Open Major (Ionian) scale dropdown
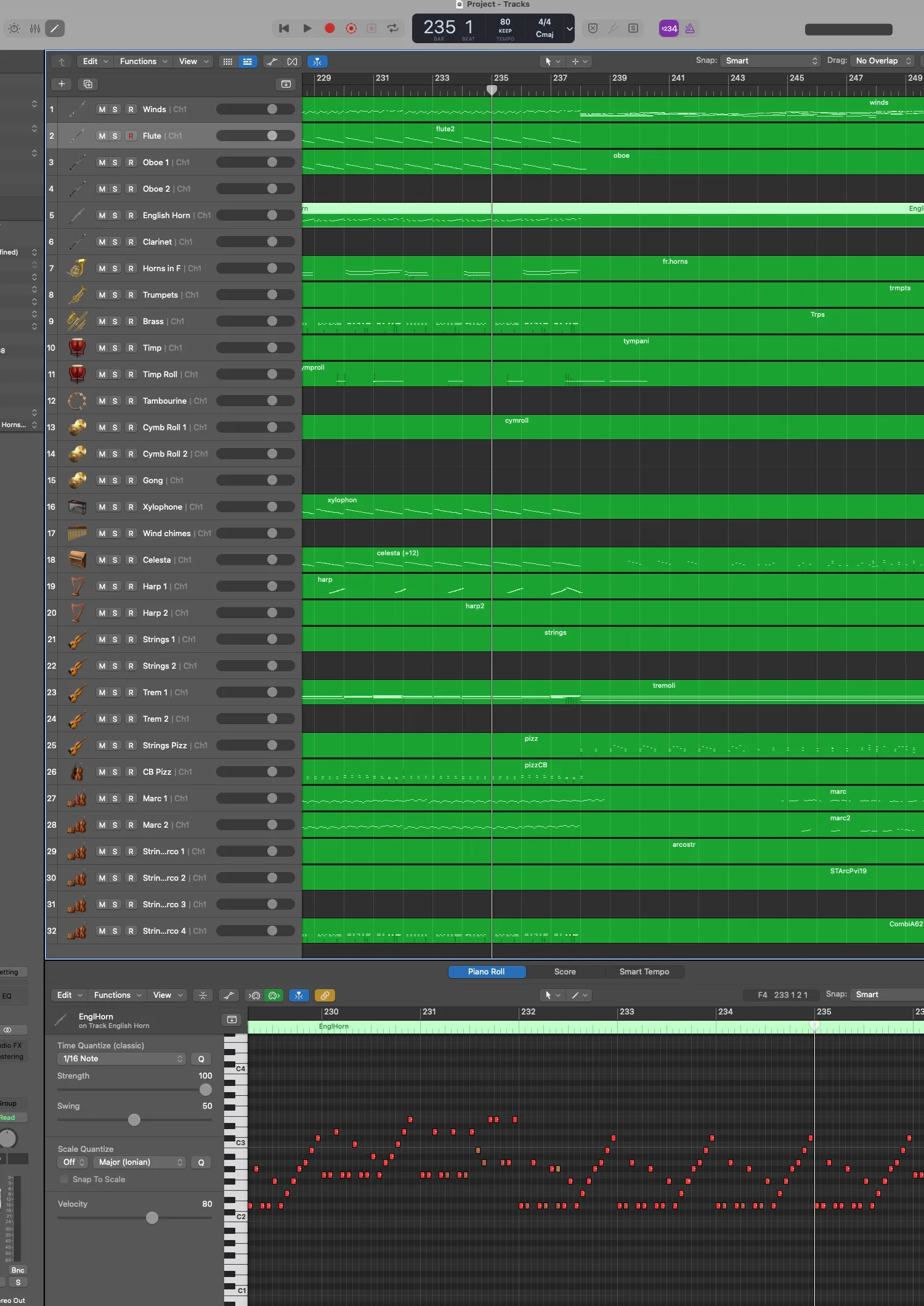This screenshot has height=1306, width=924. tap(139, 1162)
